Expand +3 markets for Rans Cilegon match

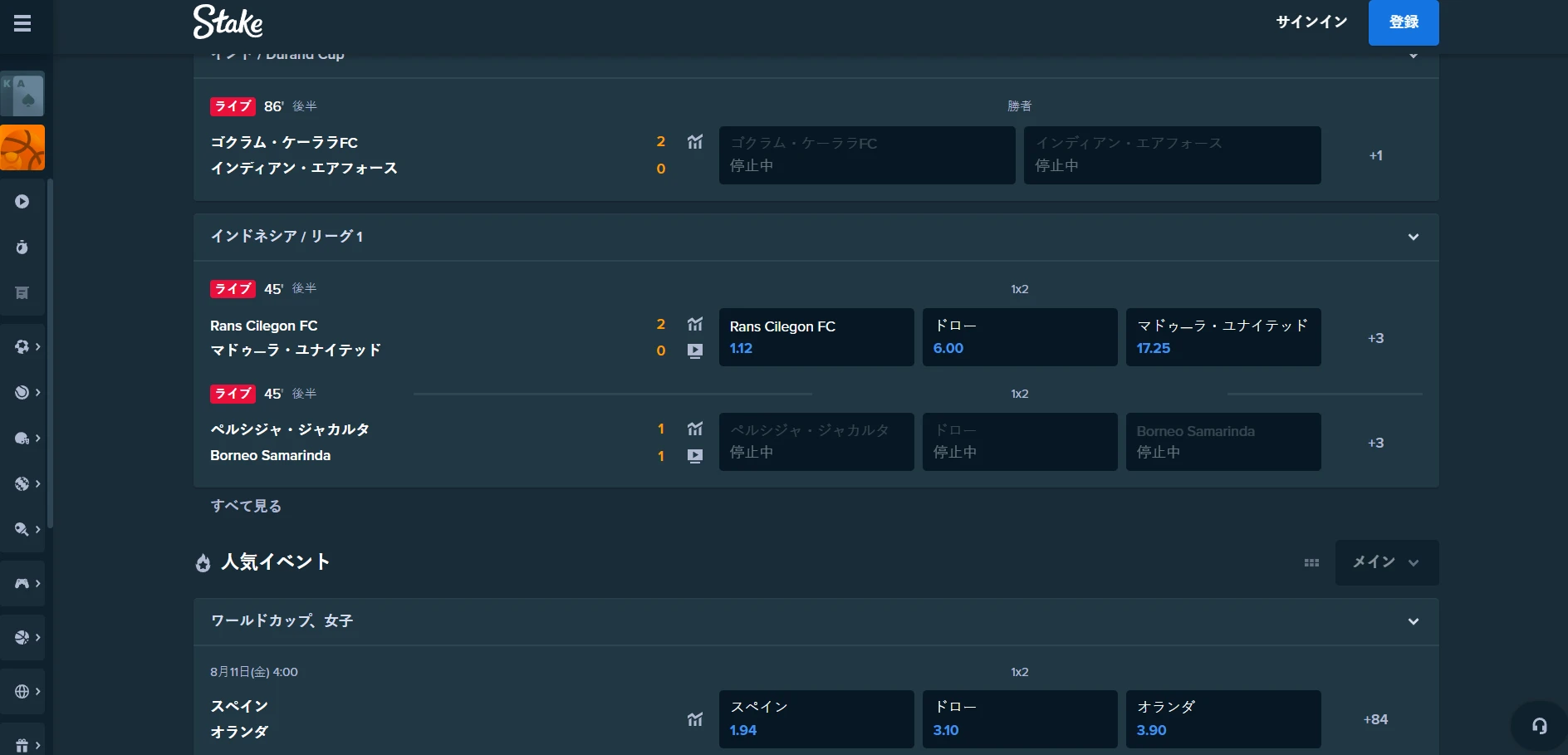[1376, 338]
